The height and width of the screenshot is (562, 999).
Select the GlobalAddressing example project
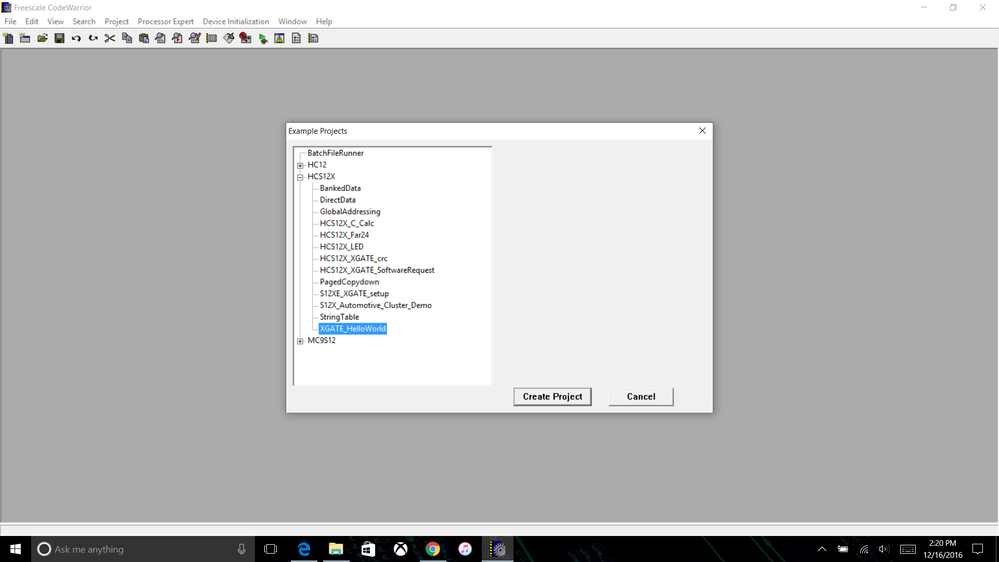click(x=350, y=212)
